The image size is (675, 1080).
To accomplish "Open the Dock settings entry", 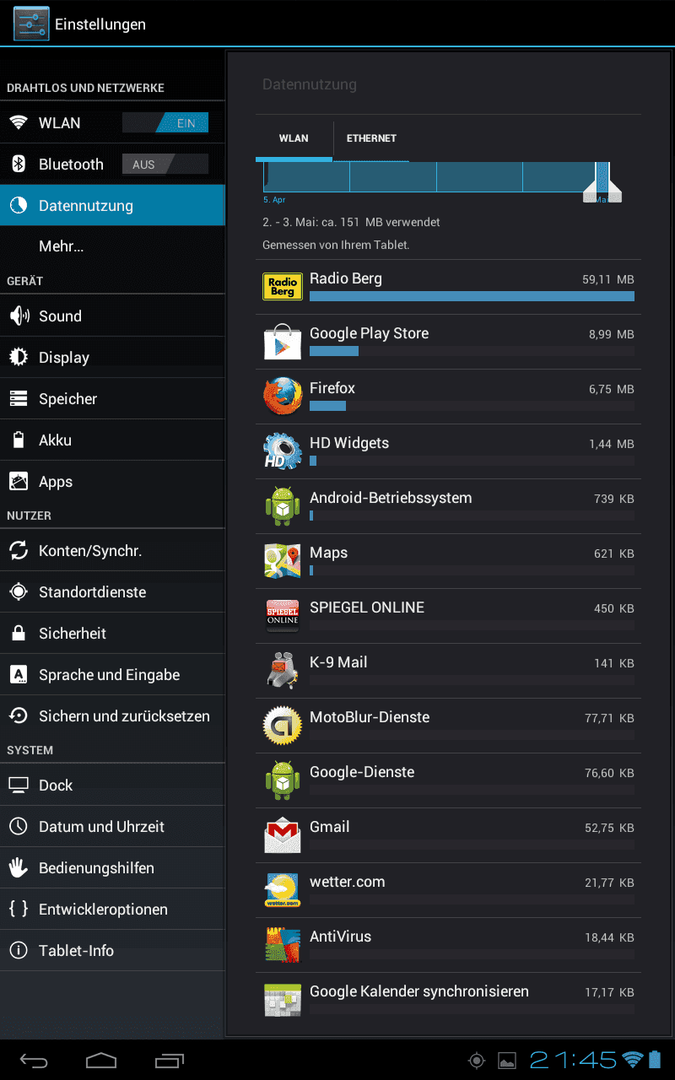I will click(112, 785).
